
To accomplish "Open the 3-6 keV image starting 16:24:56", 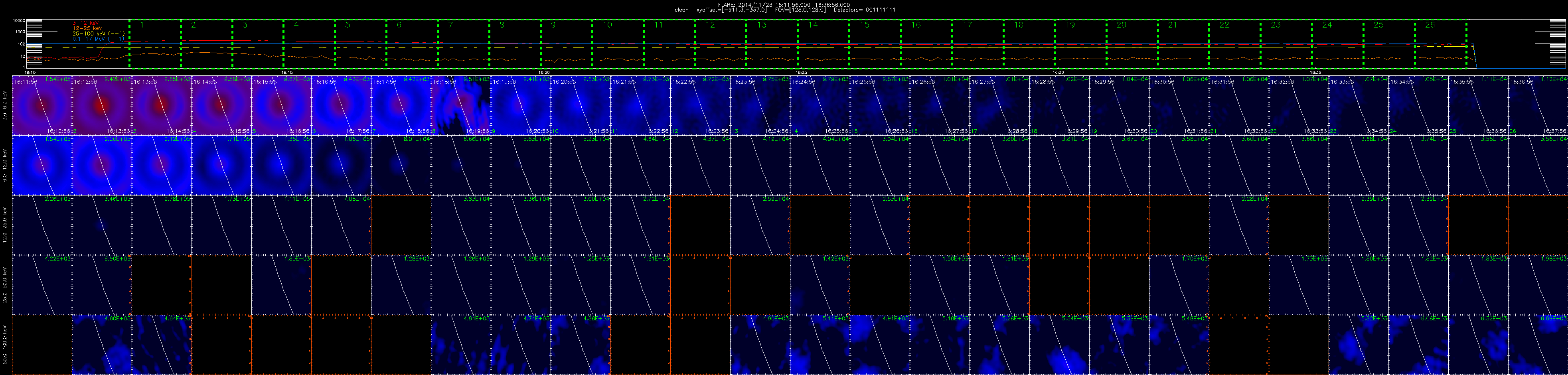I will 821,105.
